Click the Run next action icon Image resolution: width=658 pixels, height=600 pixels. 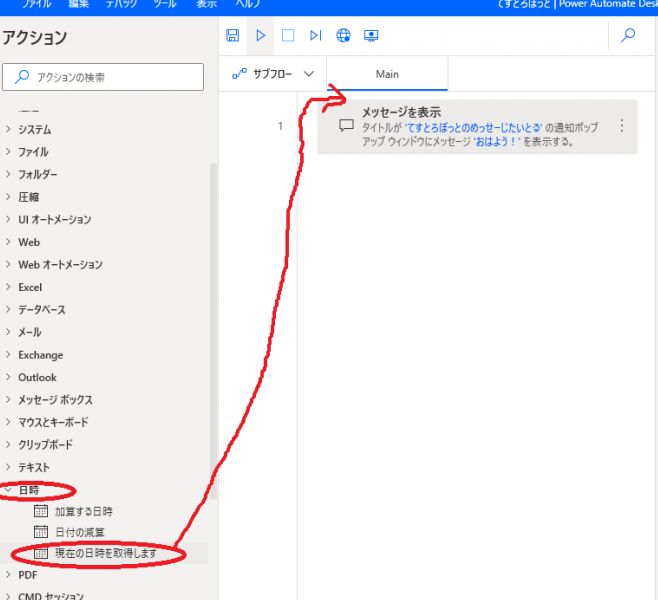(315, 36)
